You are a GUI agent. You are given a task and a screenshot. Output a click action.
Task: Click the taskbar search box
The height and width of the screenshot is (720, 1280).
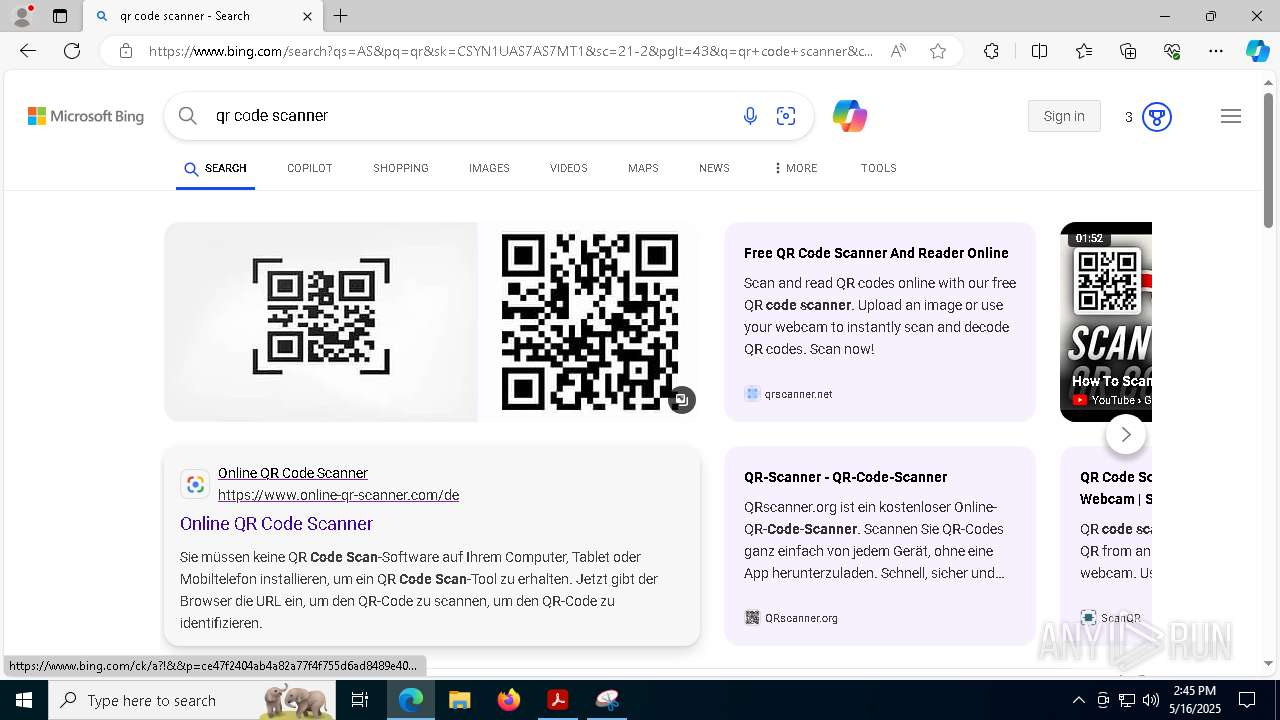pos(193,700)
